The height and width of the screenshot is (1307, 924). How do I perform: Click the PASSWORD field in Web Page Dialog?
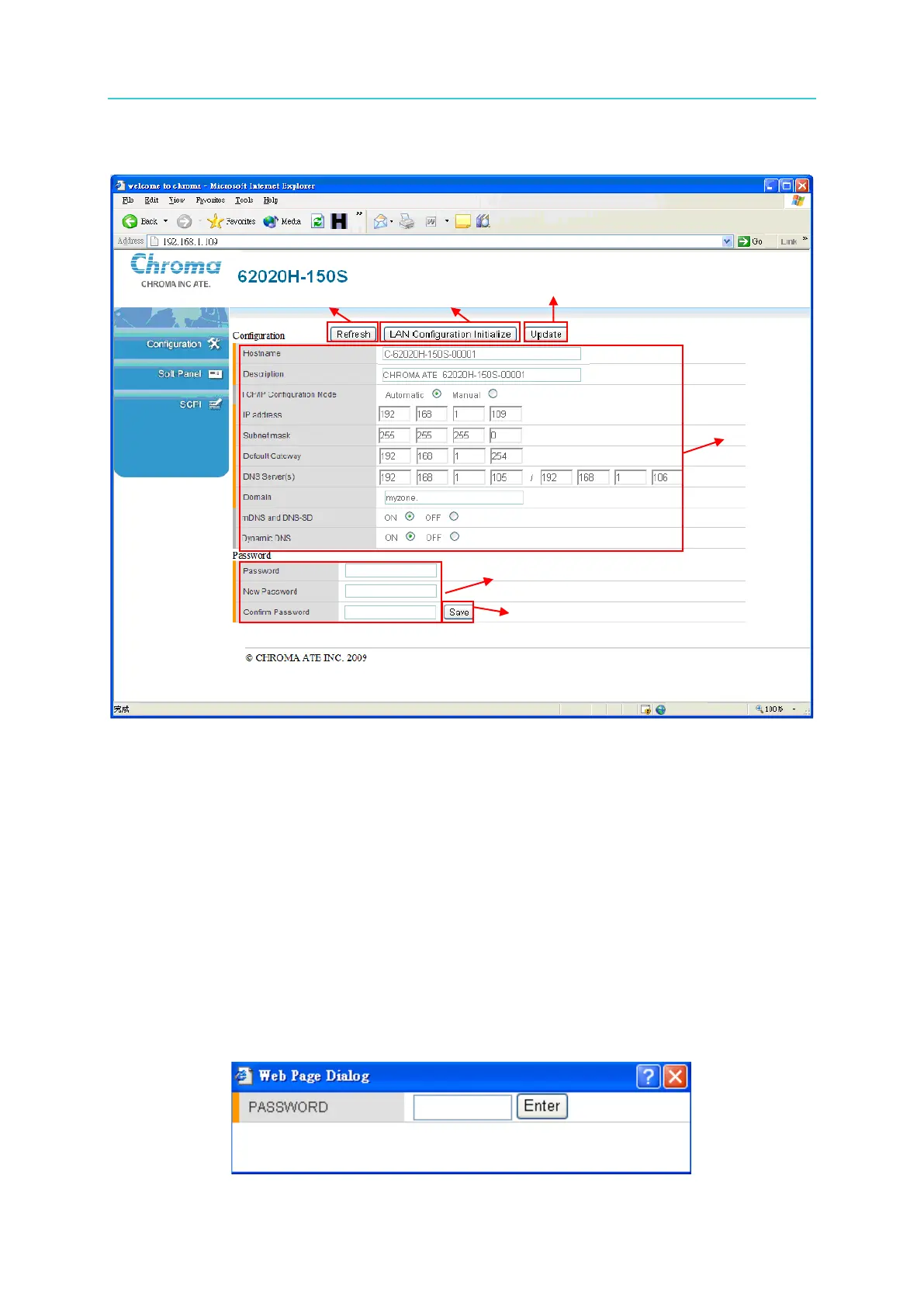pyautogui.click(x=462, y=1108)
